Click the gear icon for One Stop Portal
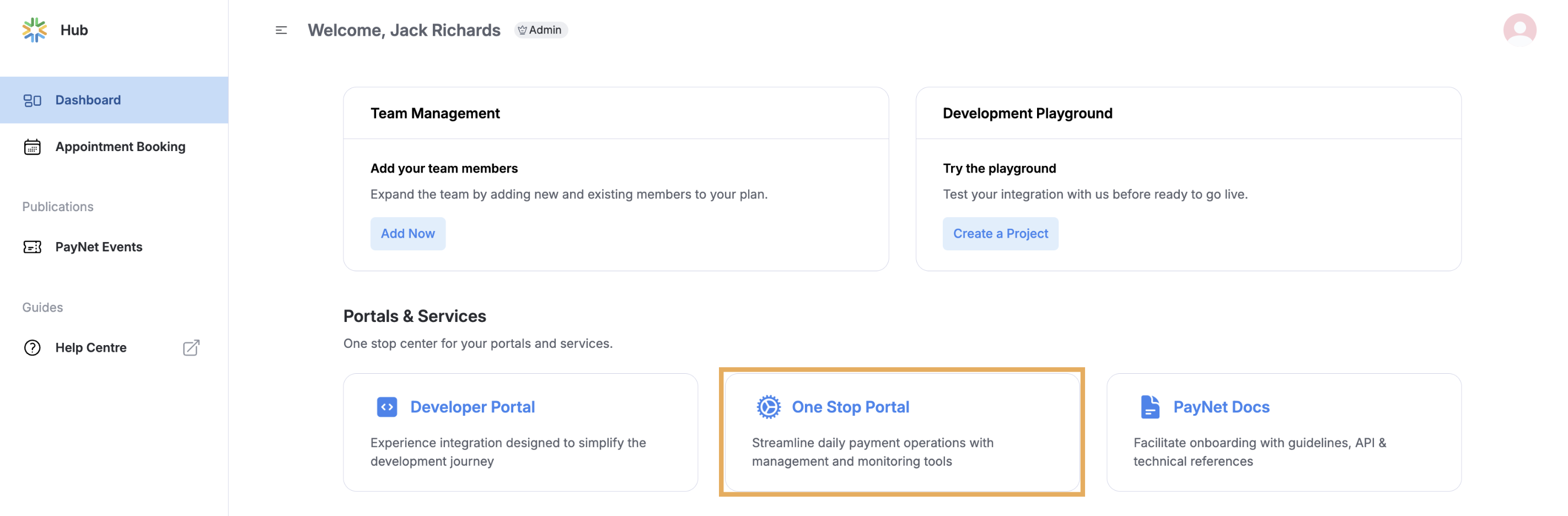The height and width of the screenshot is (516, 1568). 767,407
